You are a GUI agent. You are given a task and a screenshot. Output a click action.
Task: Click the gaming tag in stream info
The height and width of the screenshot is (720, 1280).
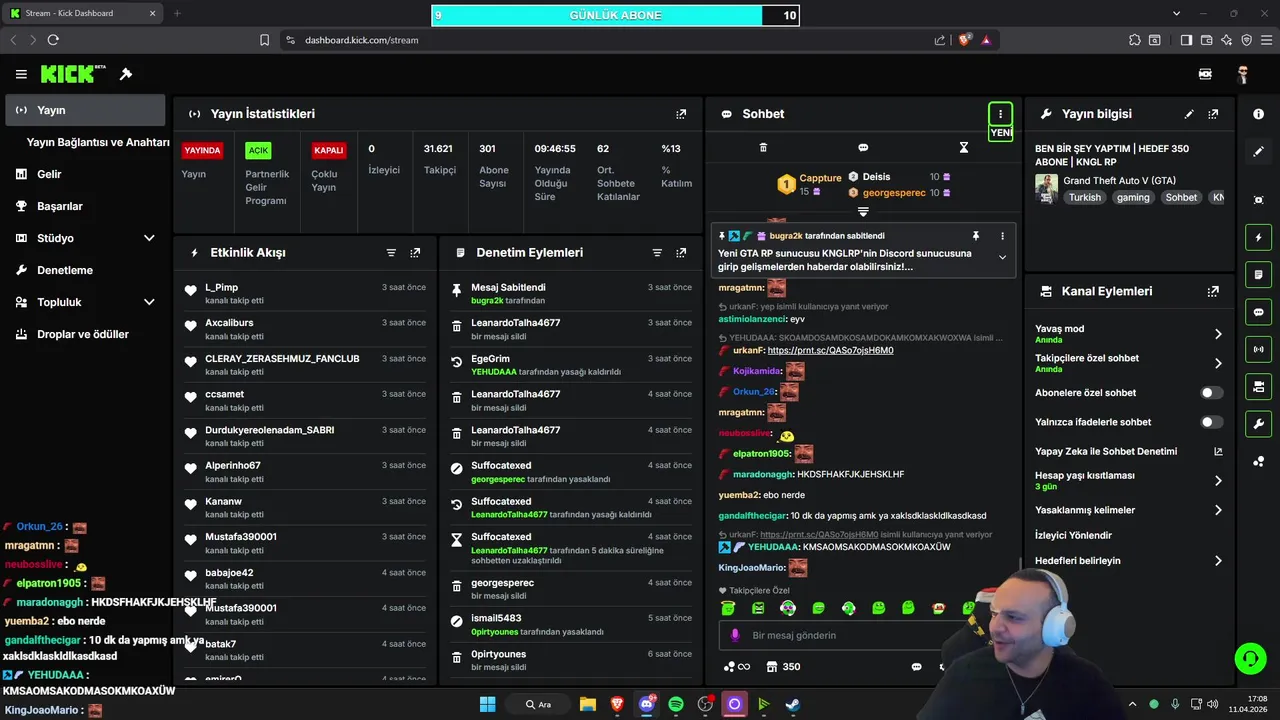click(1133, 198)
